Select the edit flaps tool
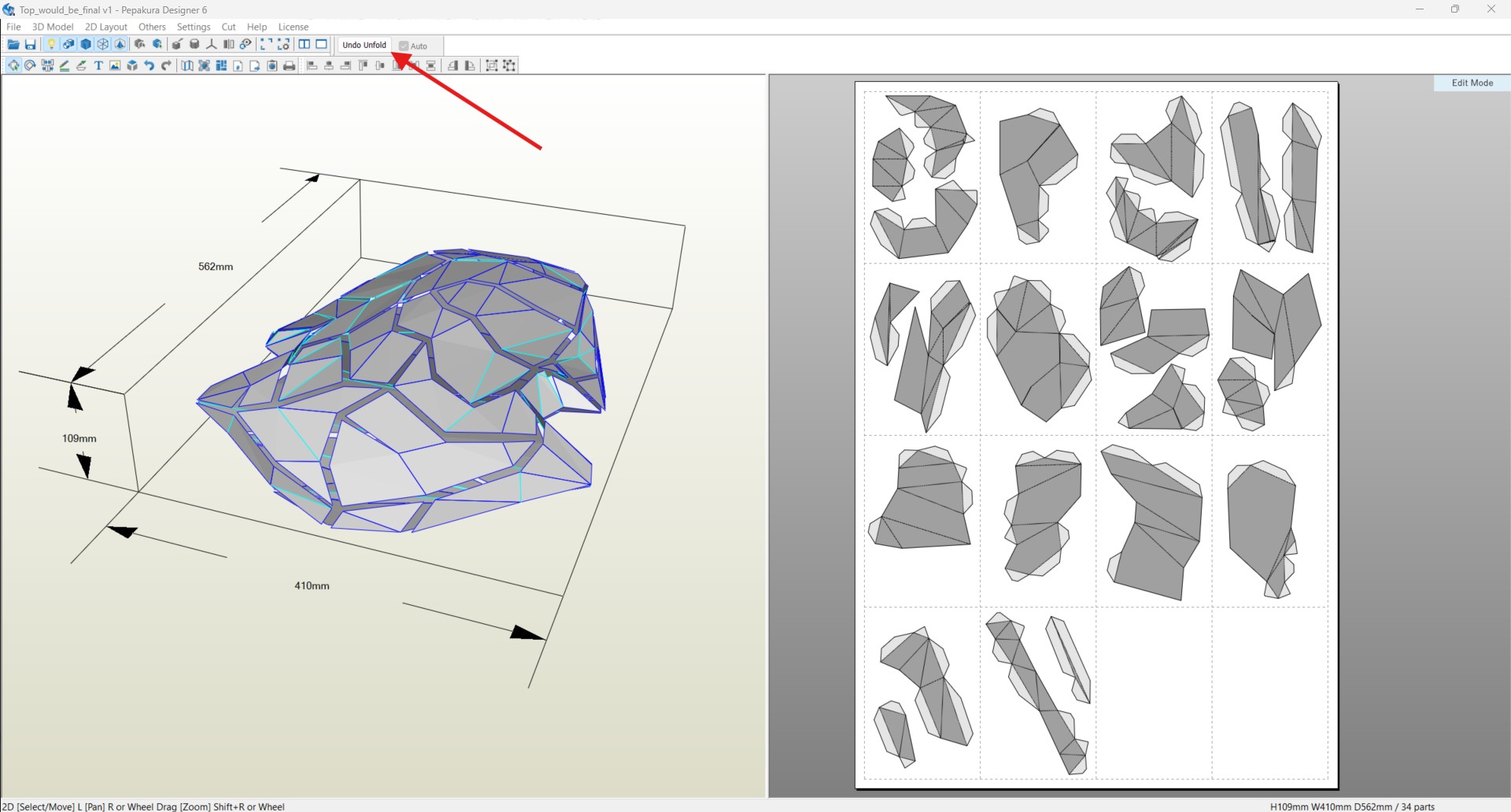The height and width of the screenshot is (812, 1511). pos(81,65)
